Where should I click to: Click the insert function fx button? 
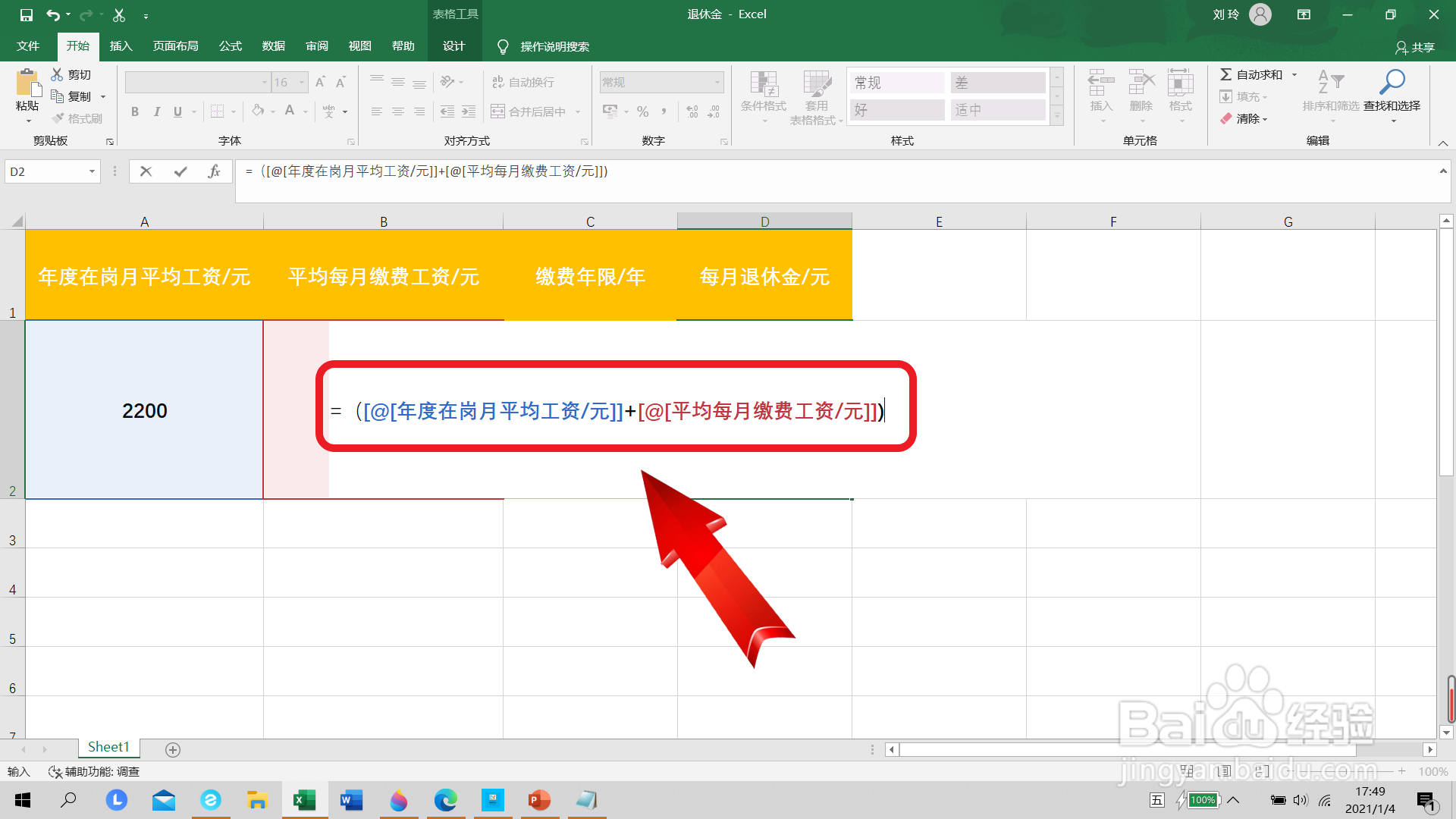[x=214, y=172]
